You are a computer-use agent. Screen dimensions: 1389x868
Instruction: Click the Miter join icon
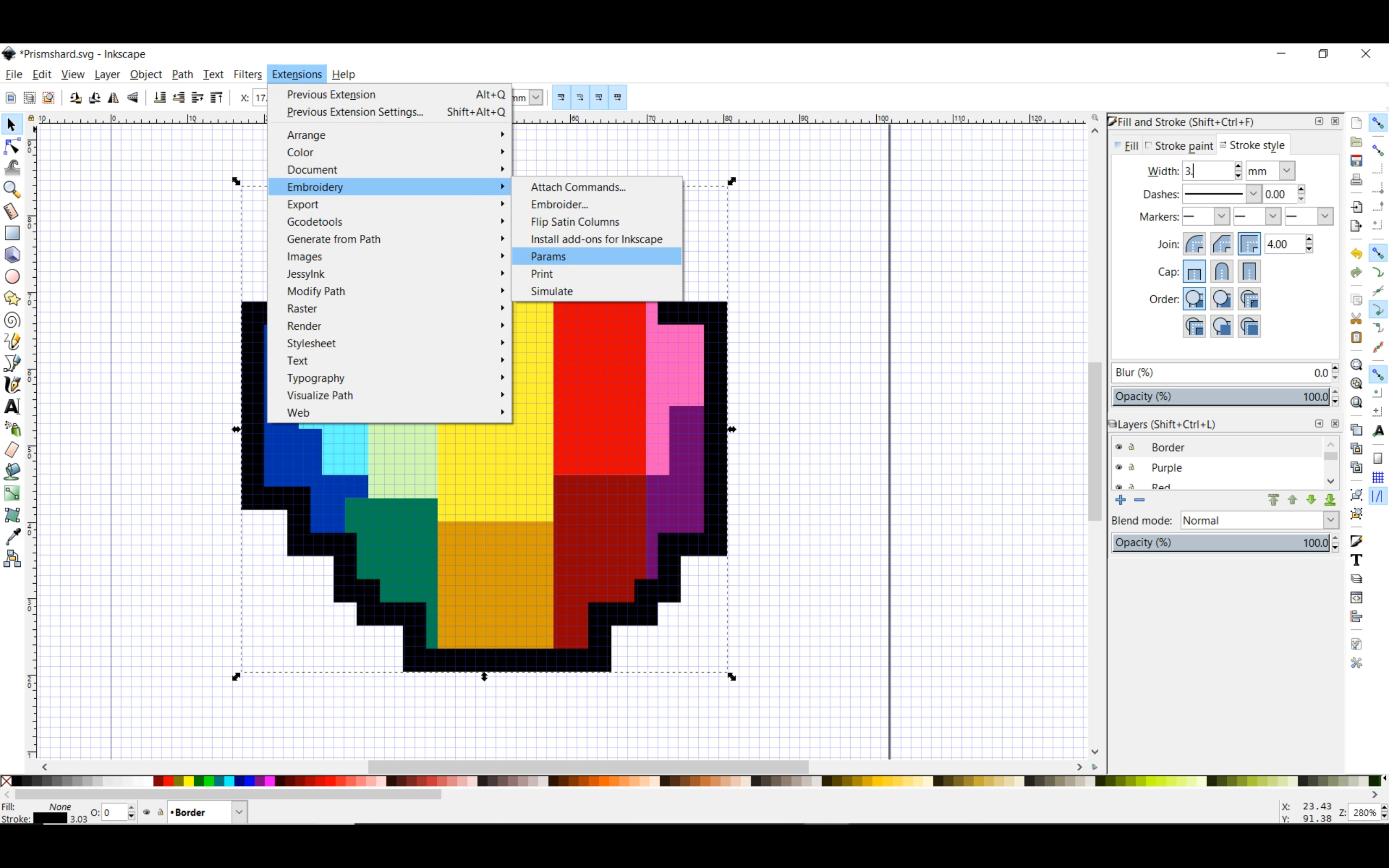tap(1248, 243)
